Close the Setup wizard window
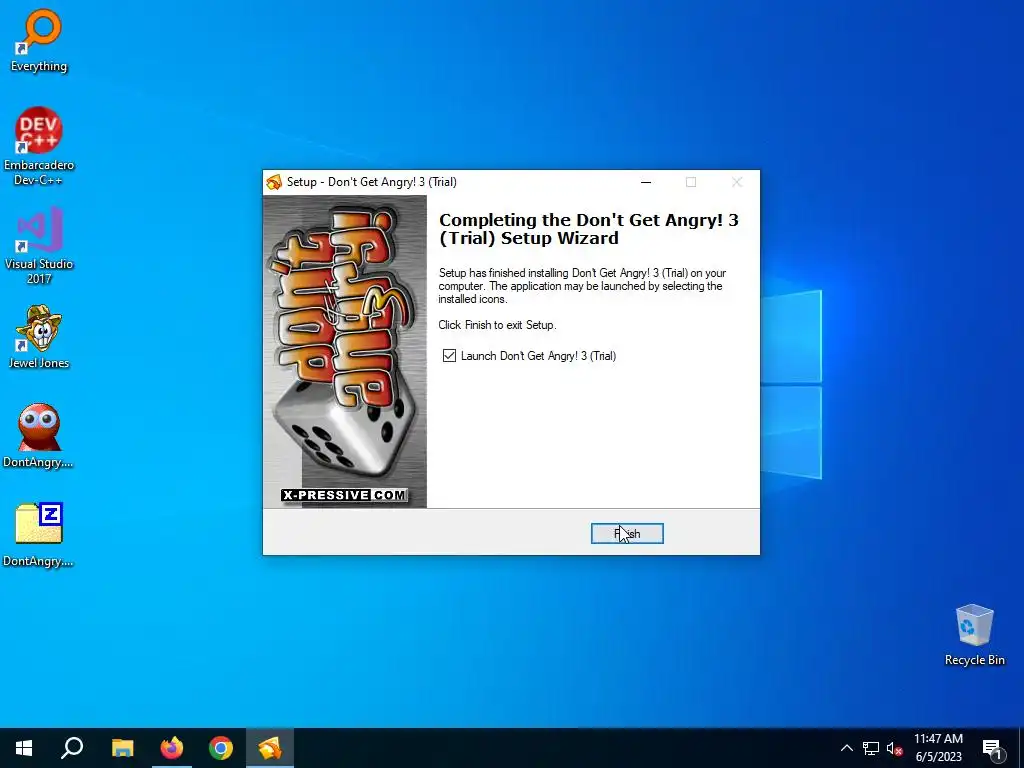This screenshot has height=768, width=1024. point(737,182)
